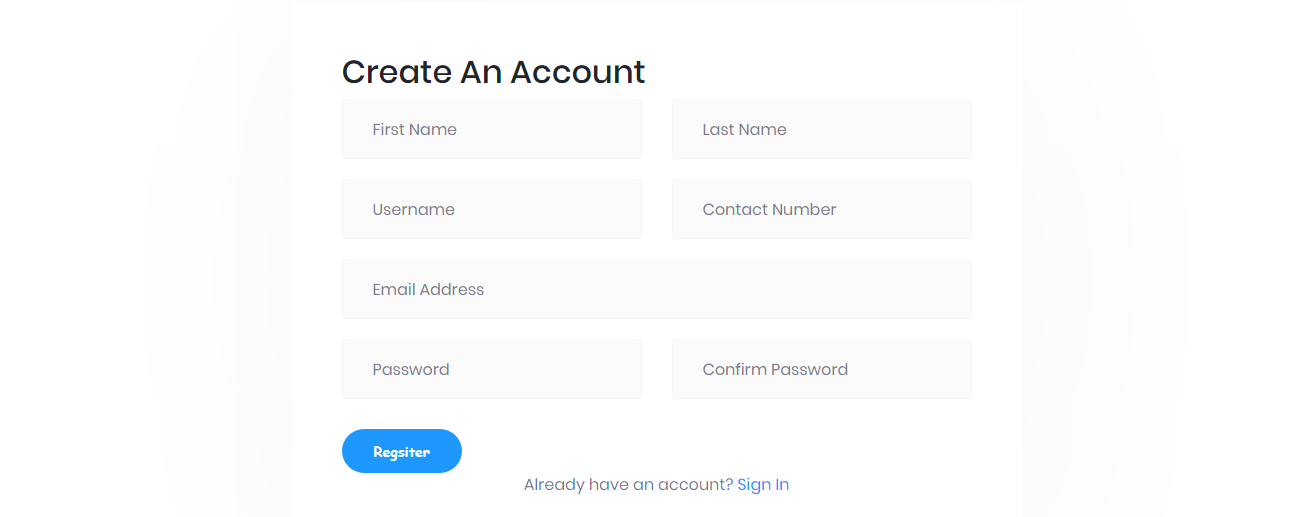1310x517 pixels.
Task: Select the Last Name text box
Action: point(822,129)
